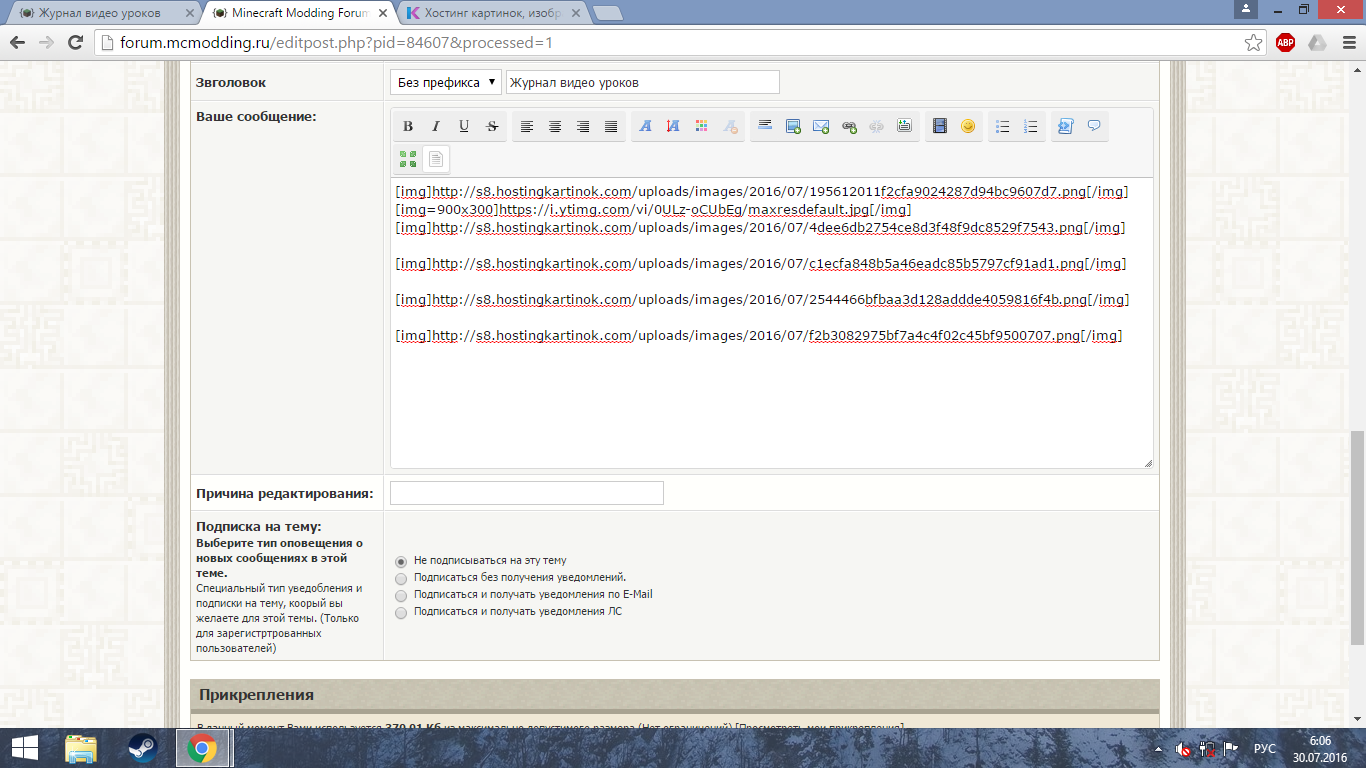Click the muted volume tray icon

pyautogui.click(x=1183, y=748)
